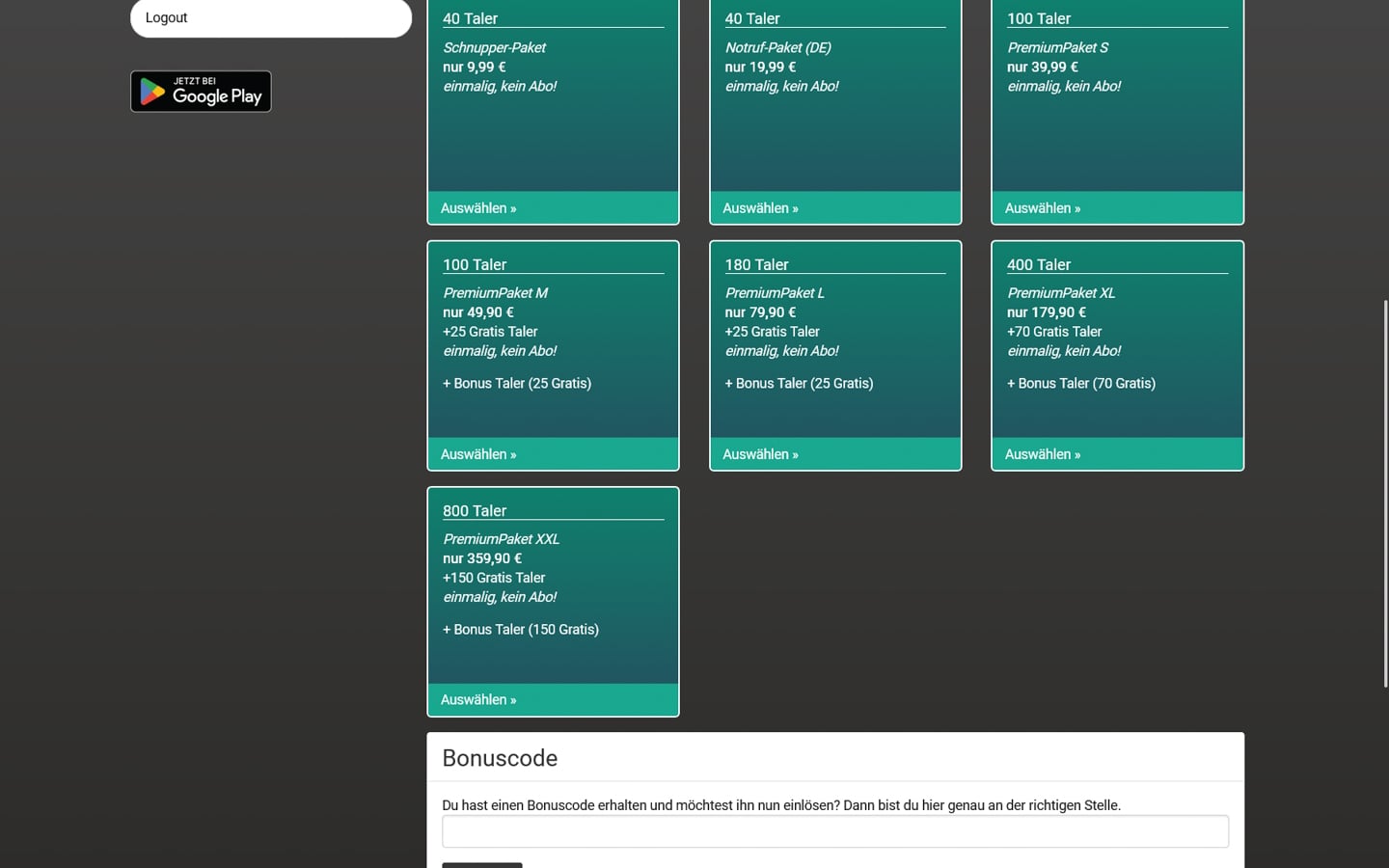The width and height of the screenshot is (1389, 868).
Task: Click the Google Play store badge
Action: (201, 92)
